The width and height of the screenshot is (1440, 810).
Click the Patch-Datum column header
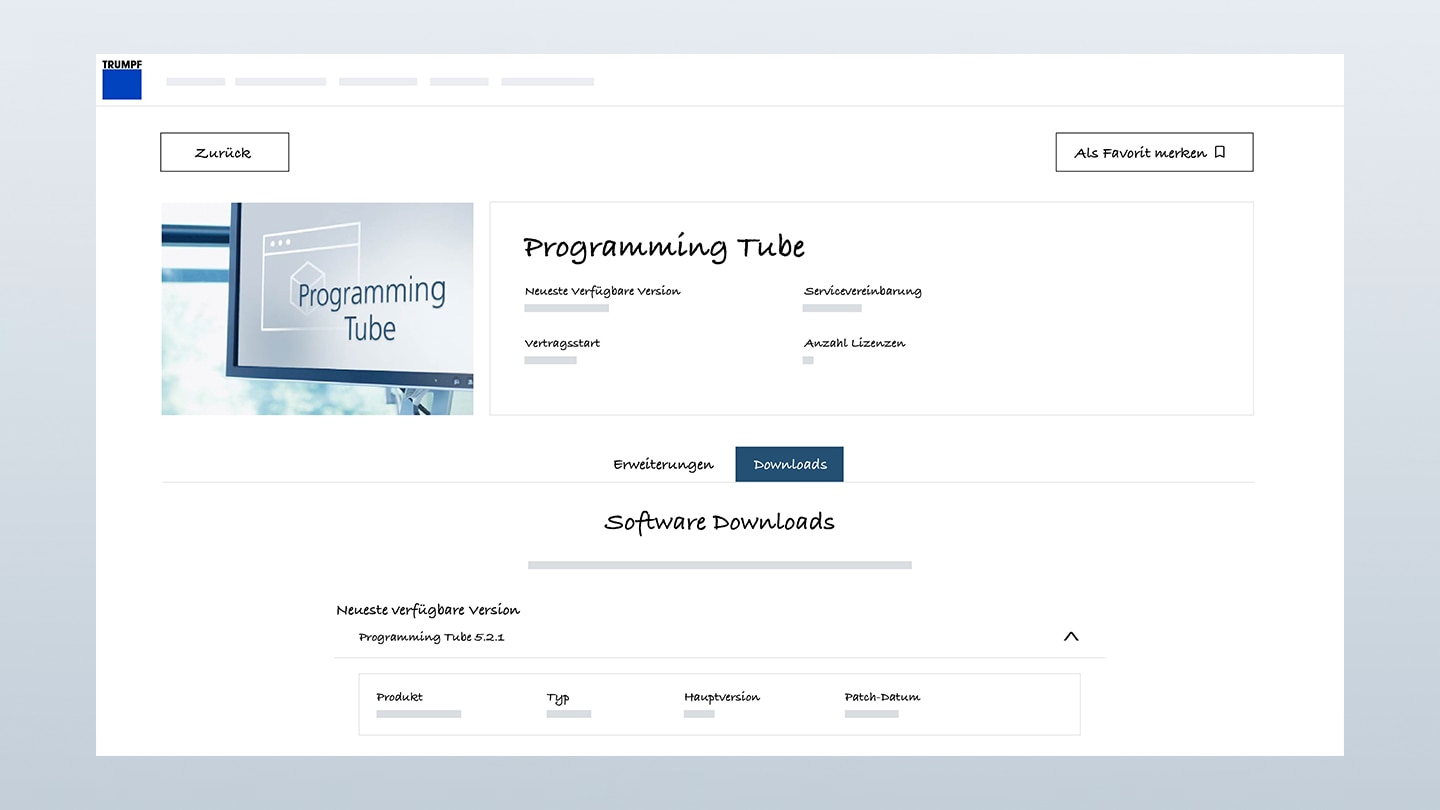coord(882,697)
